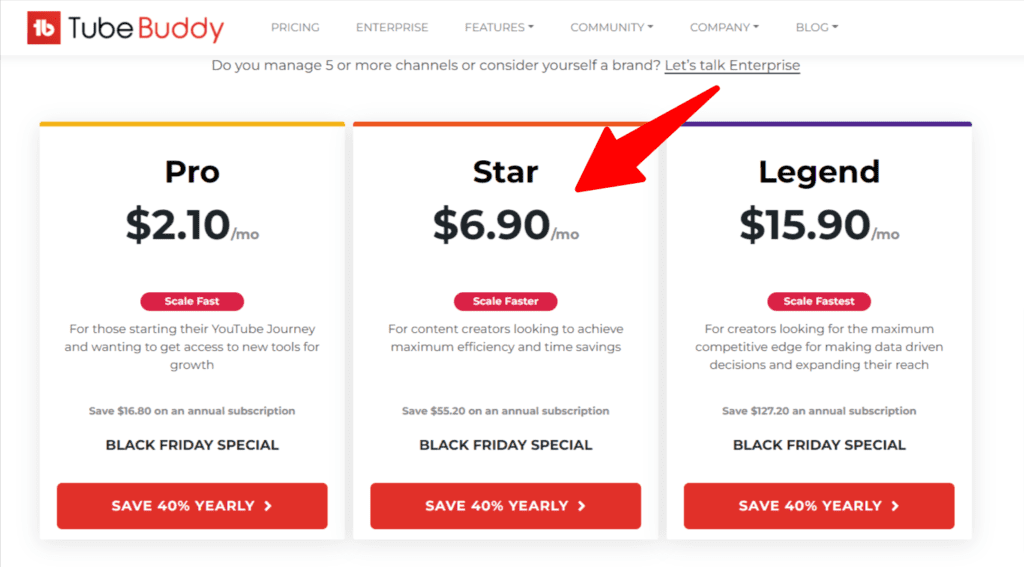This screenshot has width=1024, height=567.
Task: Go to the Enterprise page
Action: [x=392, y=27]
